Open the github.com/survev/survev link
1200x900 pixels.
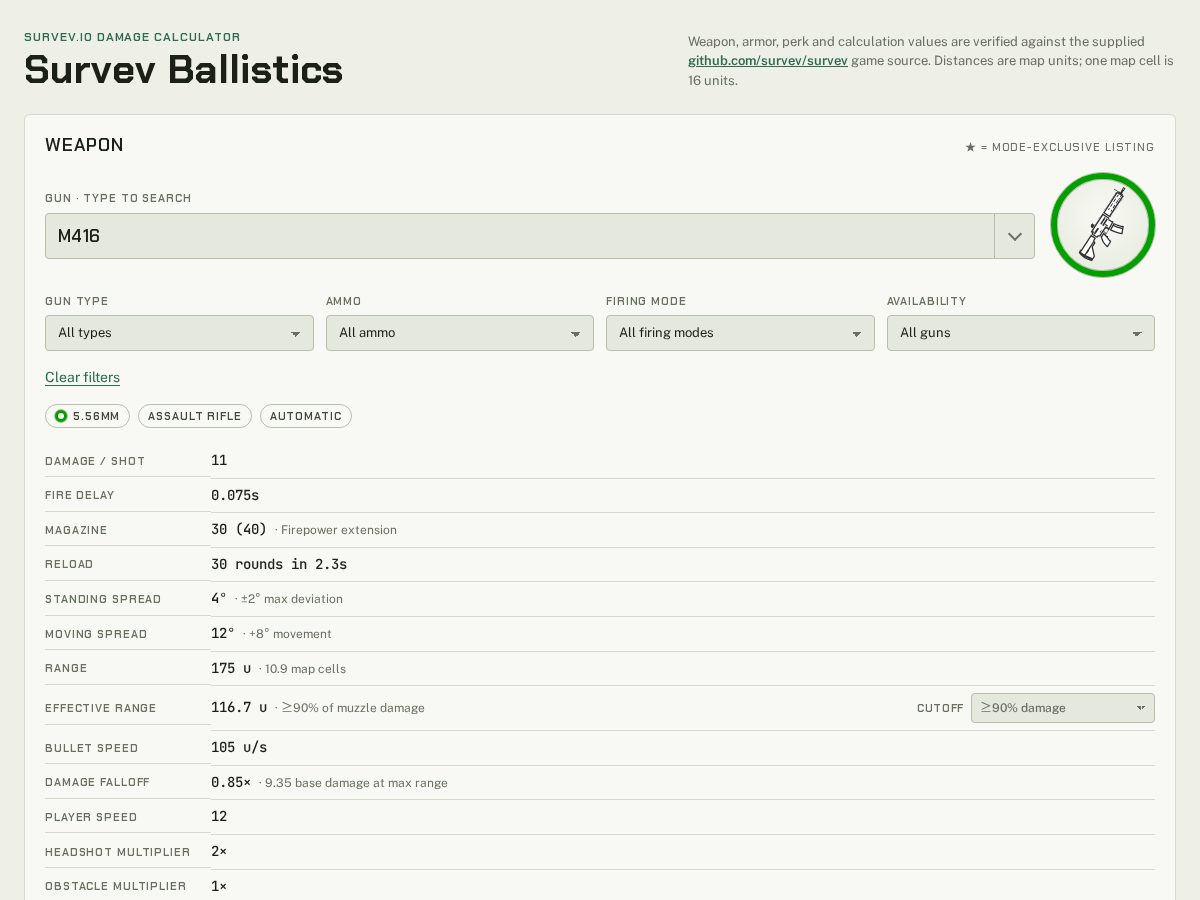tap(767, 61)
